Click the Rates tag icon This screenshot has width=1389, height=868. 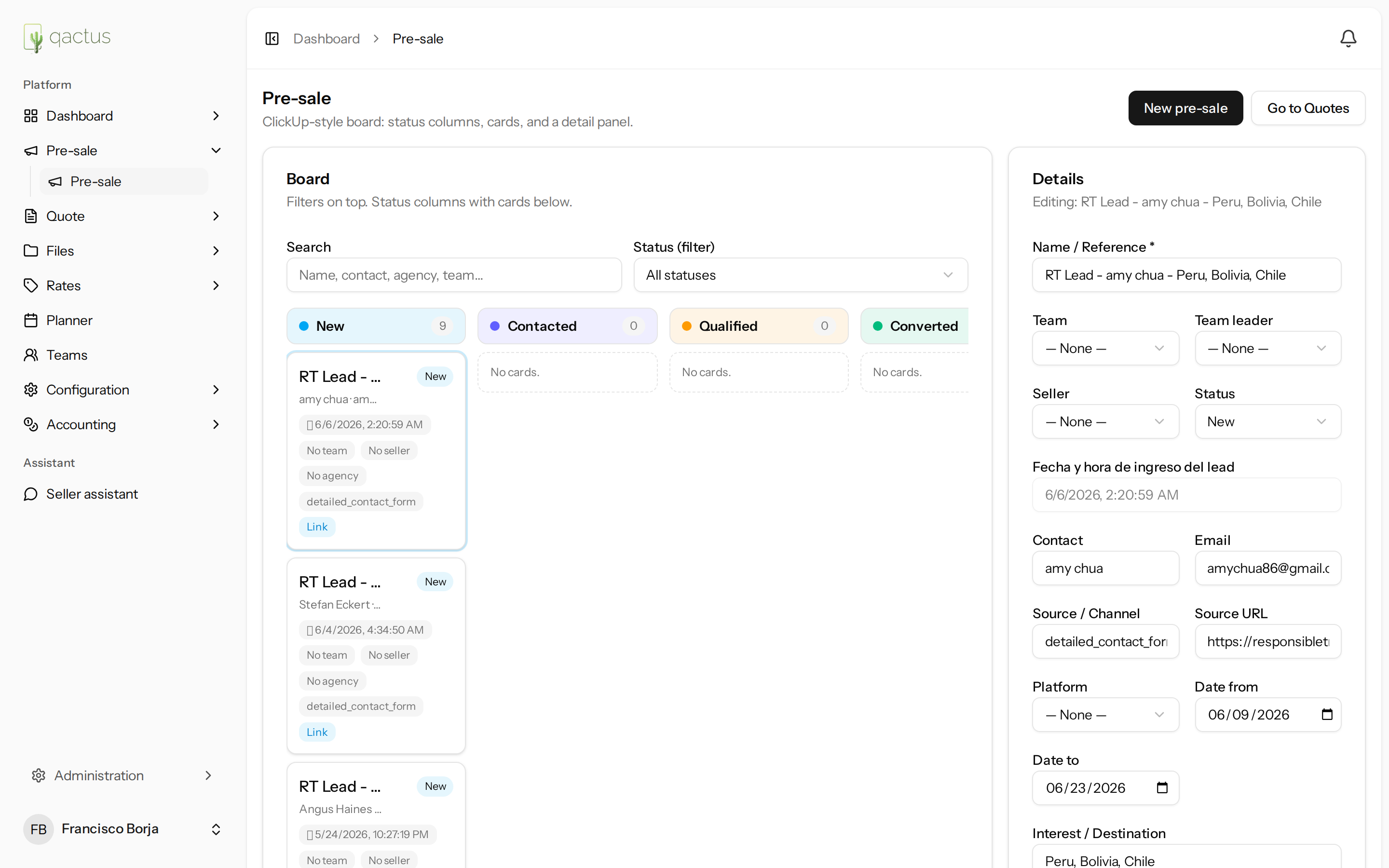[x=31, y=285]
